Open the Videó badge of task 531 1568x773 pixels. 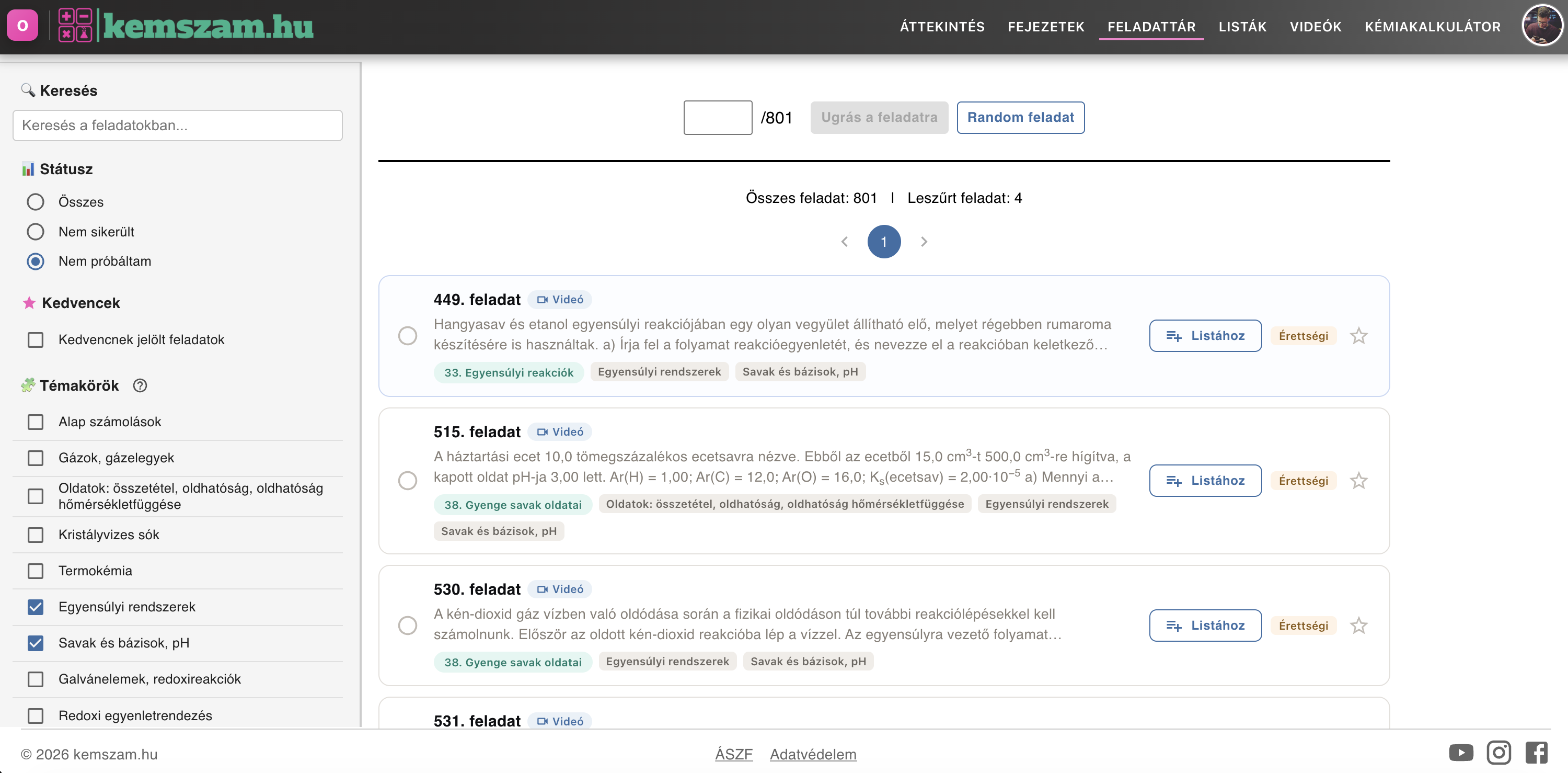(x=559, y=721)
